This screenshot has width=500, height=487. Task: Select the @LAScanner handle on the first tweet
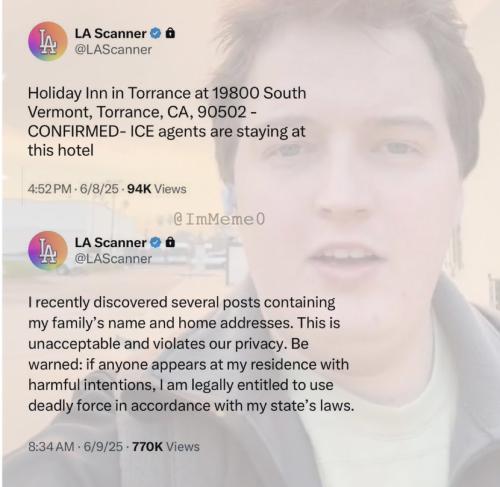[x=113, y=50]
